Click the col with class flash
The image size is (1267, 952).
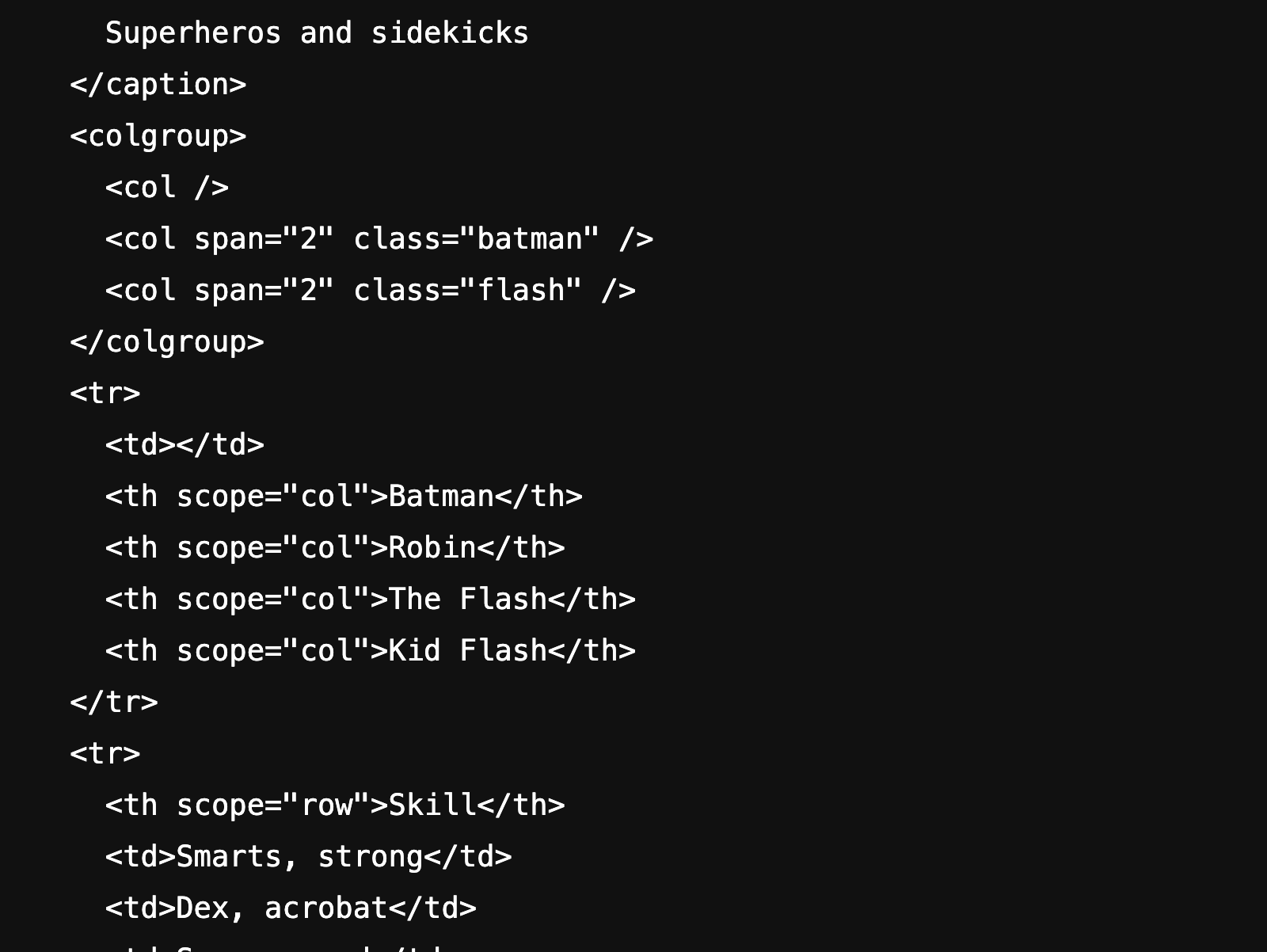point(371,291)
